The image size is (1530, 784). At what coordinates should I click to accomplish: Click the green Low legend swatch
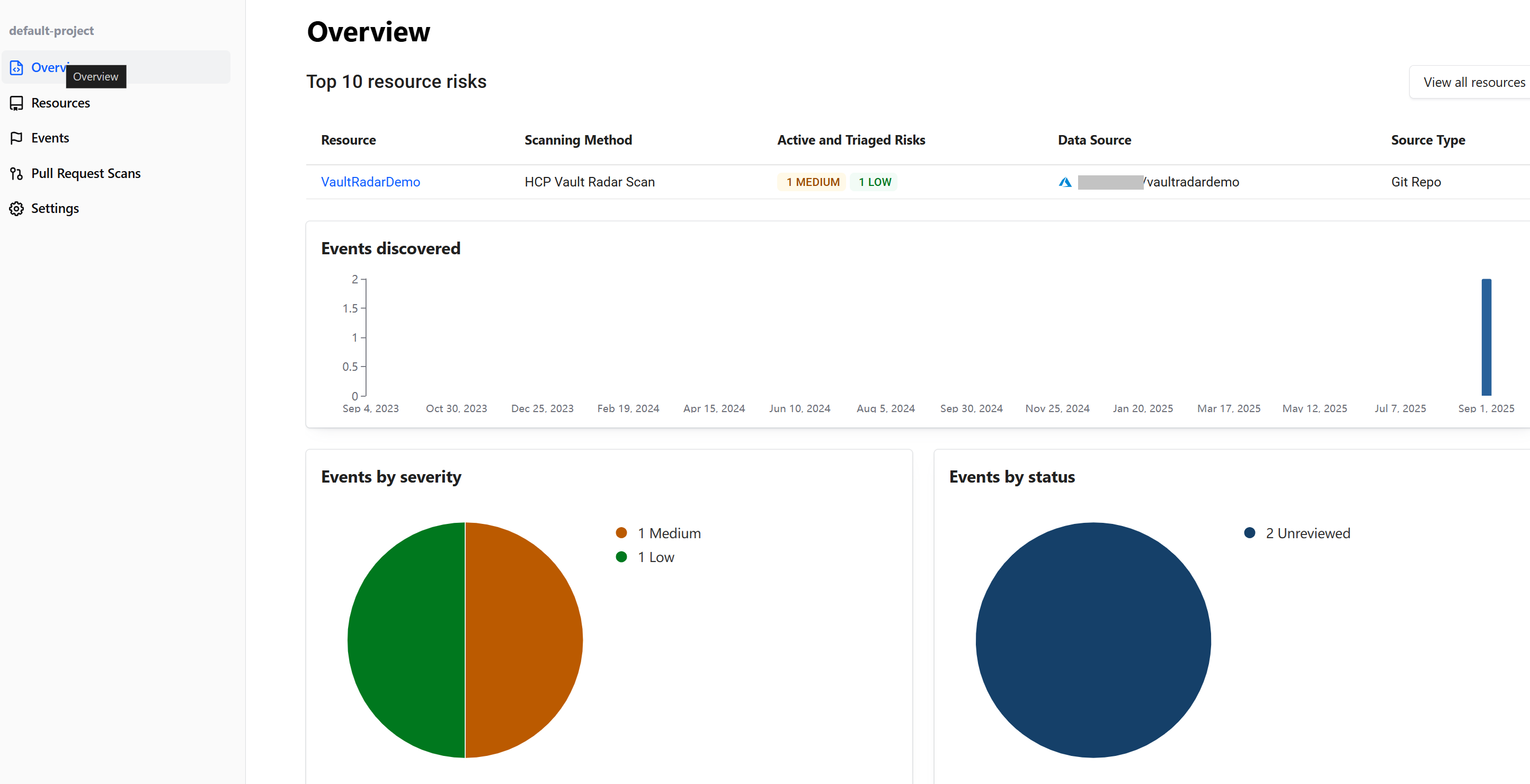pyautogui.click(x=621, y=557)
